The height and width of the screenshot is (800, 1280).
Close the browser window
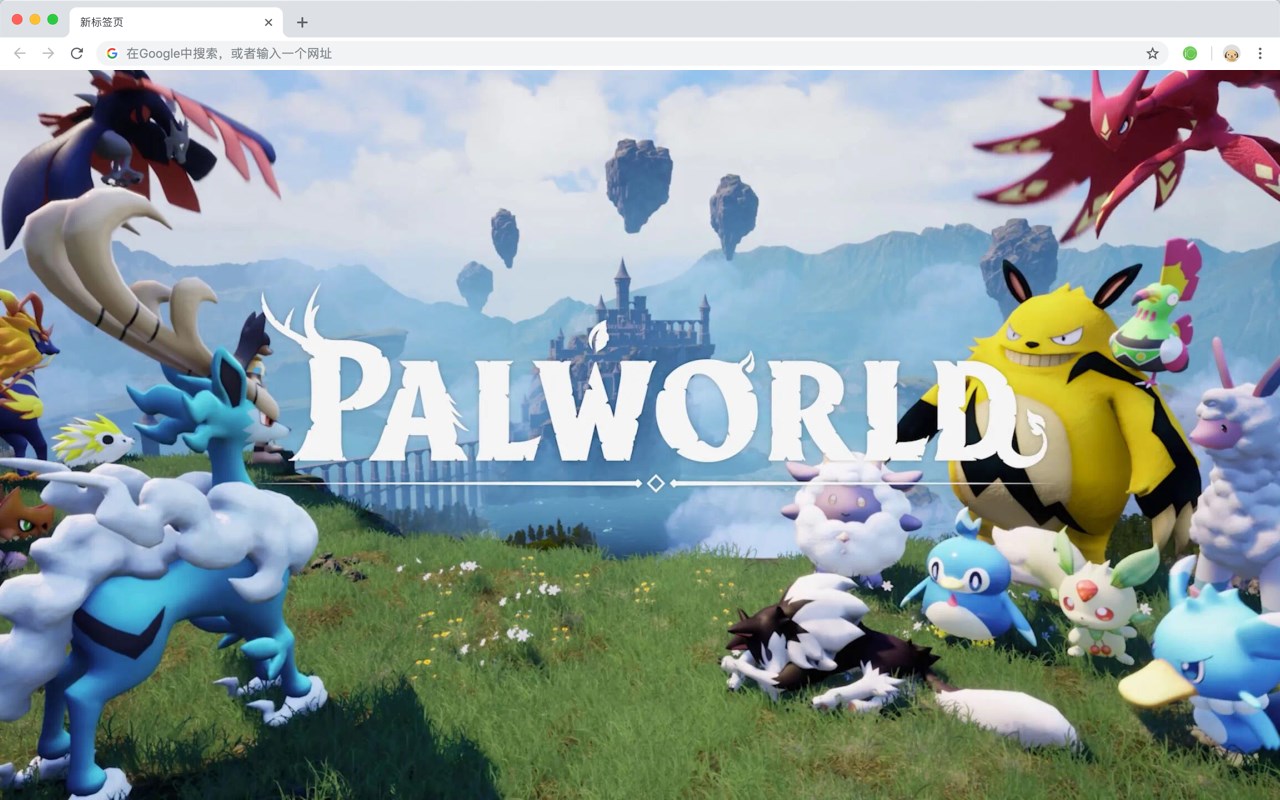click(17, 19)
